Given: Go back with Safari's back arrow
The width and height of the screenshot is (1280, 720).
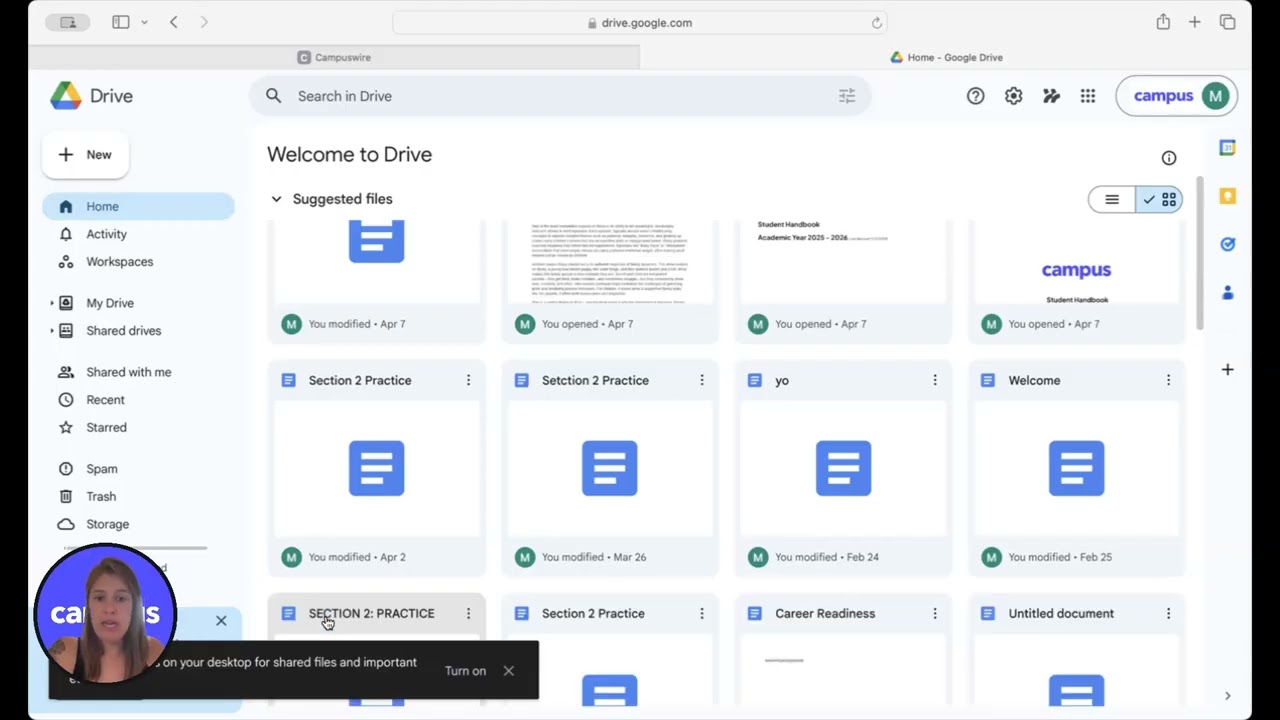Looking at the screenshot, I should coord(174,22).
